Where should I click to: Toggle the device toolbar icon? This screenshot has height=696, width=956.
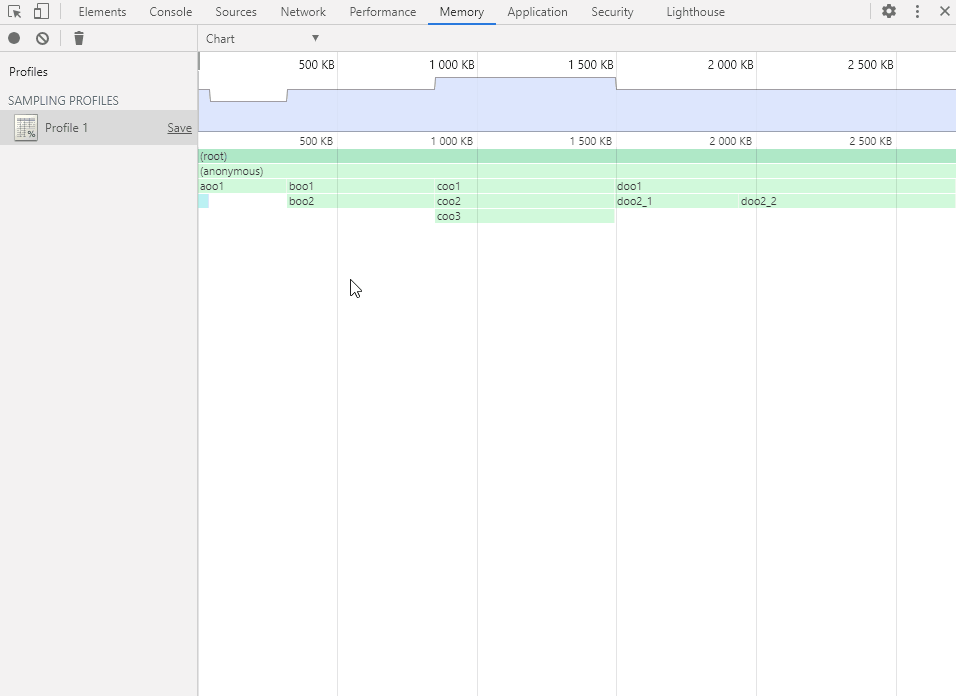point(41,12)
